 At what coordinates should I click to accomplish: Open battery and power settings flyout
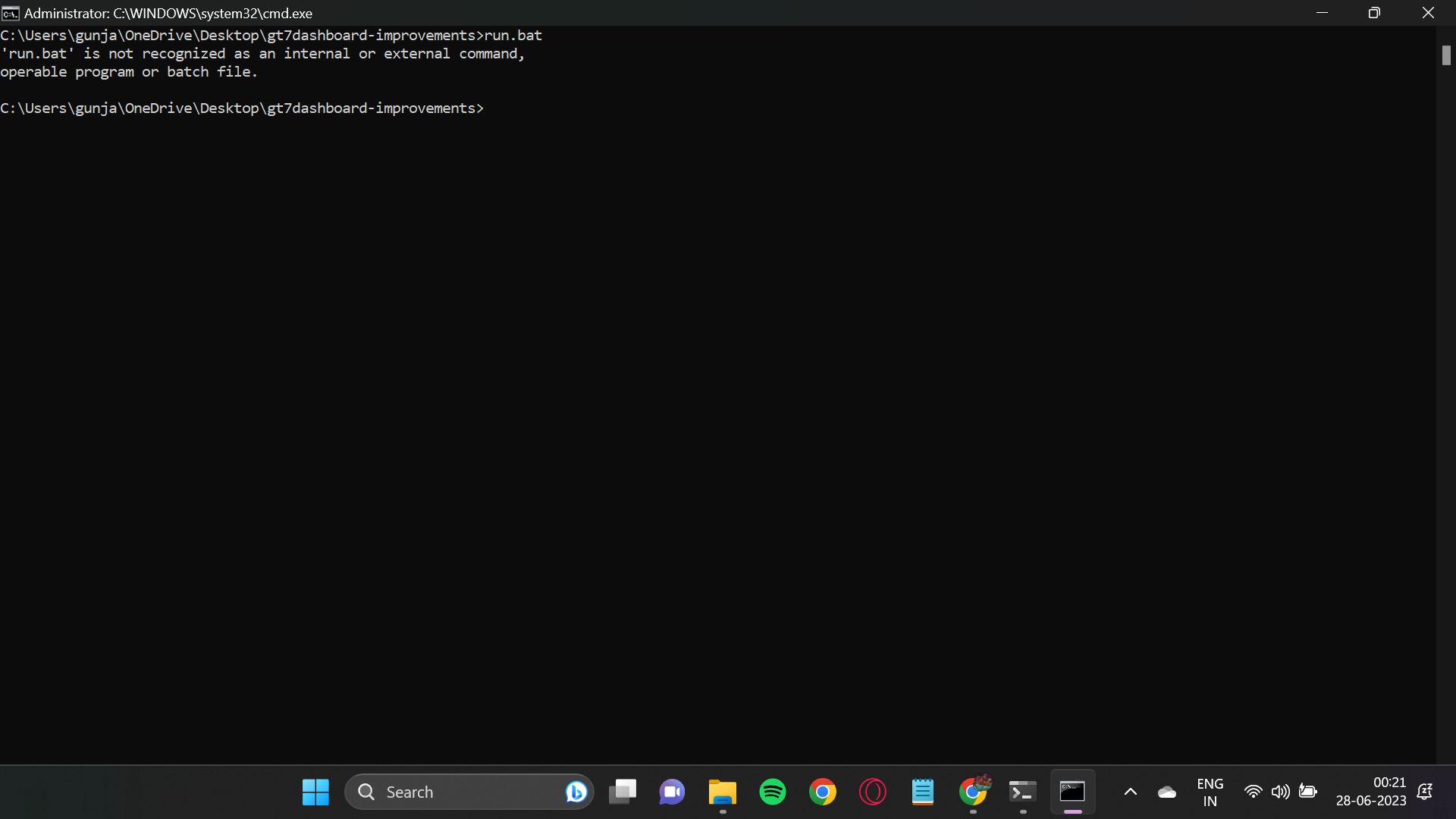pos(1309,791)
